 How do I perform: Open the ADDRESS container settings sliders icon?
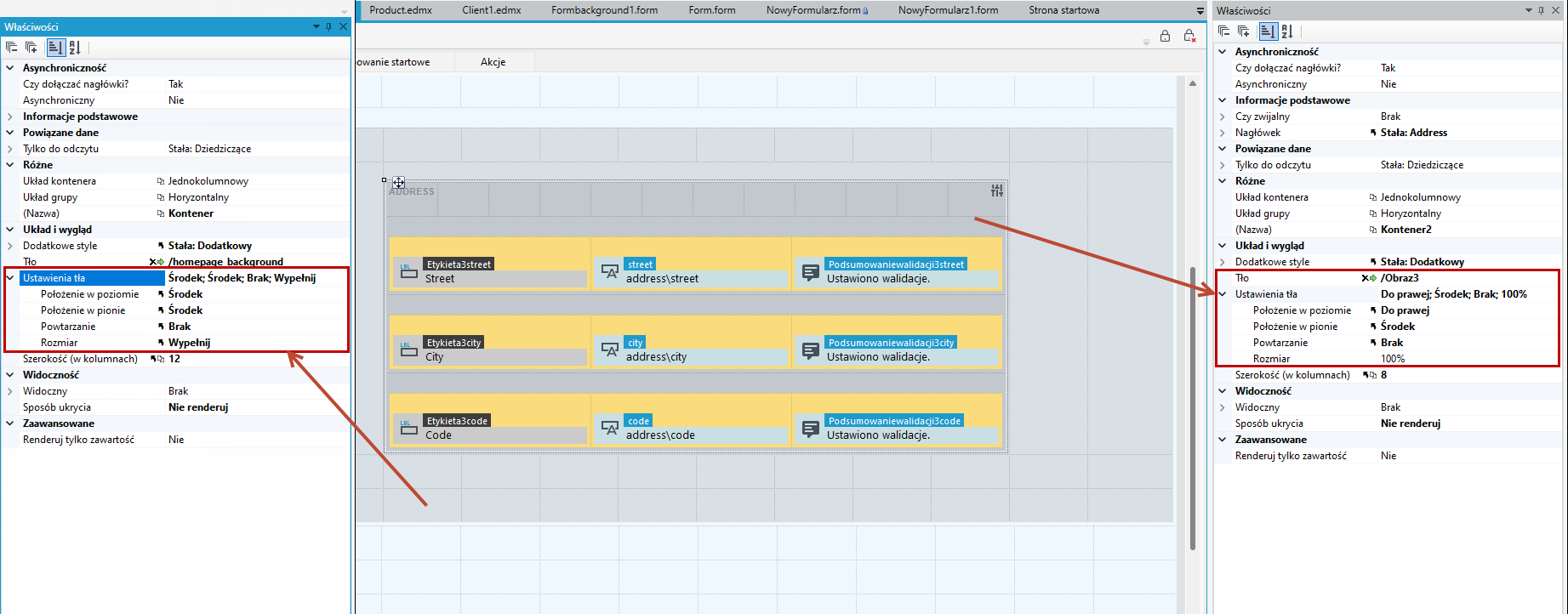click(996, 190)
